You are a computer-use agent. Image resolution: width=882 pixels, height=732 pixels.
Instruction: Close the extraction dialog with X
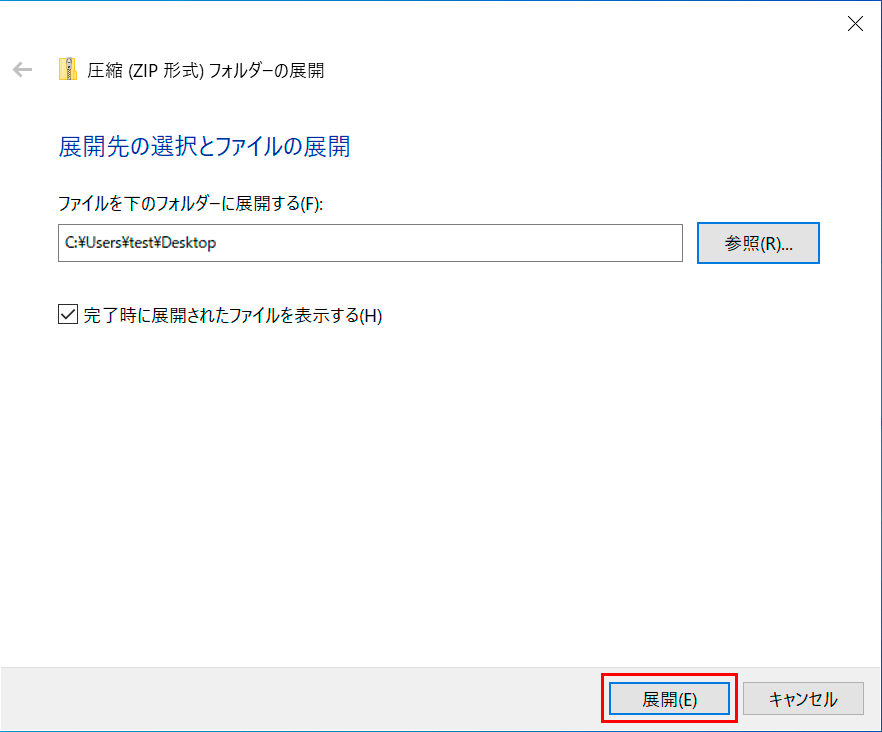pyautogui.click(x=855, y=24)
